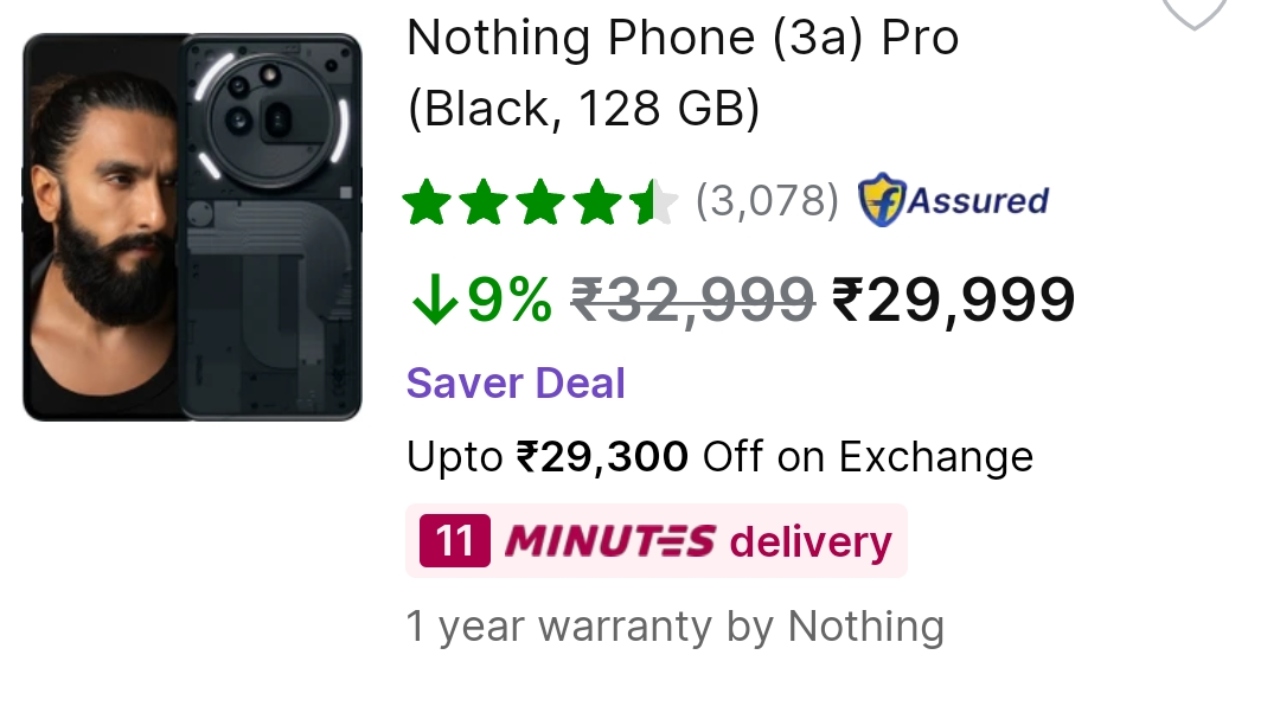Click the struck-through ₹32,999 price
The image size is (1280, 720).
point(692,300)
